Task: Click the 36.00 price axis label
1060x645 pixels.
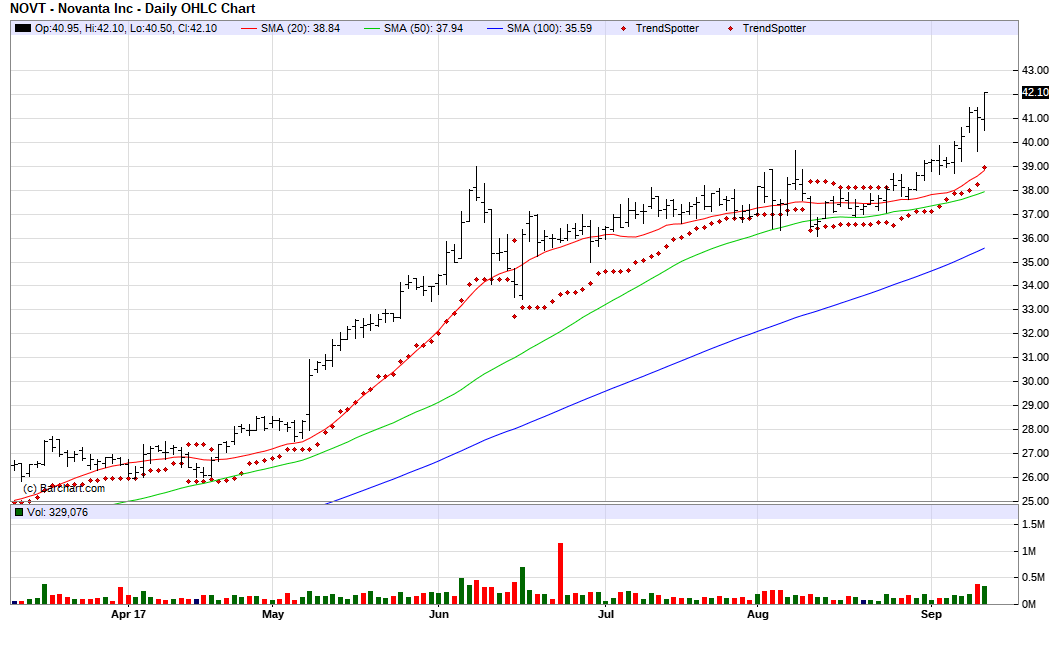Action: (1035, 239)
